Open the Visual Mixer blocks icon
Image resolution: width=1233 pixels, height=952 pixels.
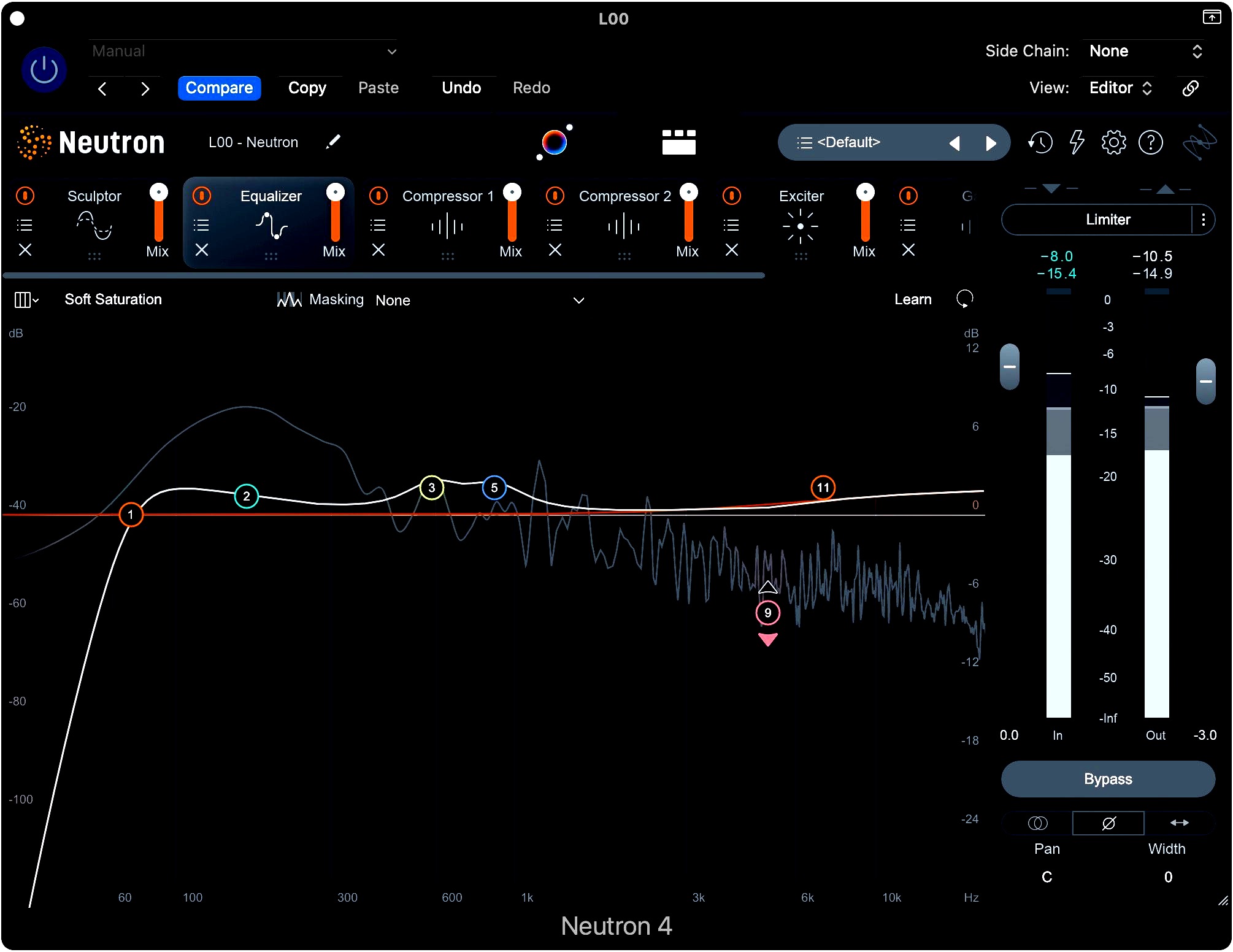pyautogui.click(x=678, y=142)
